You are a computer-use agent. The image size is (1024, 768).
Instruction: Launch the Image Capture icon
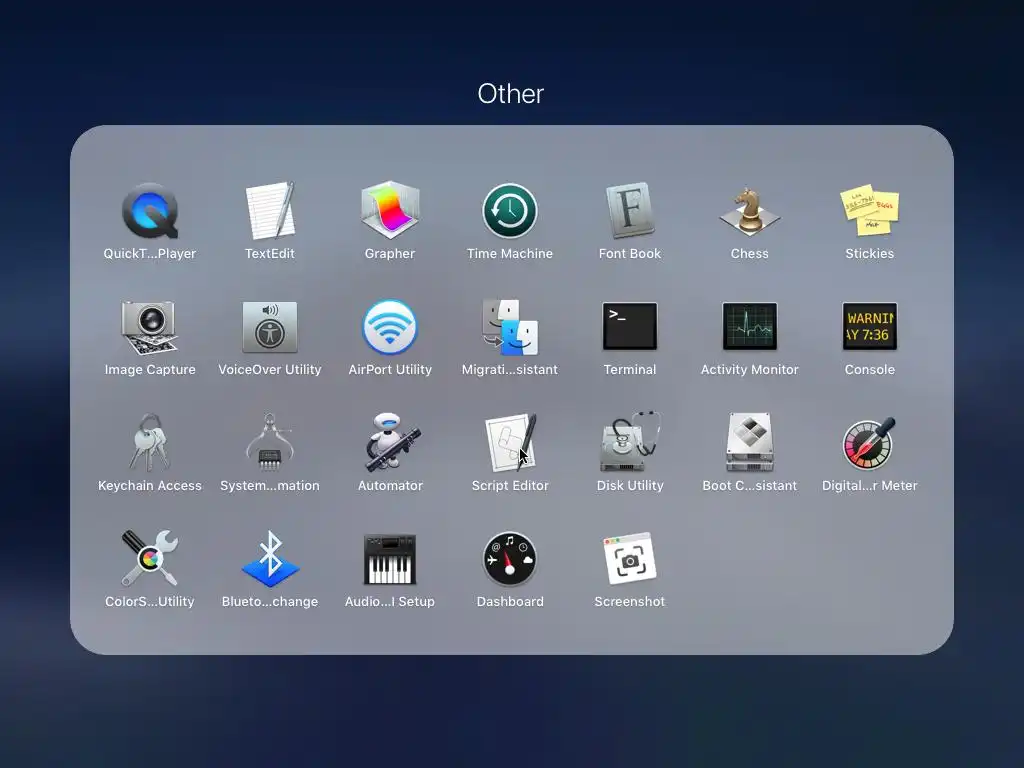tap(150, 327)
